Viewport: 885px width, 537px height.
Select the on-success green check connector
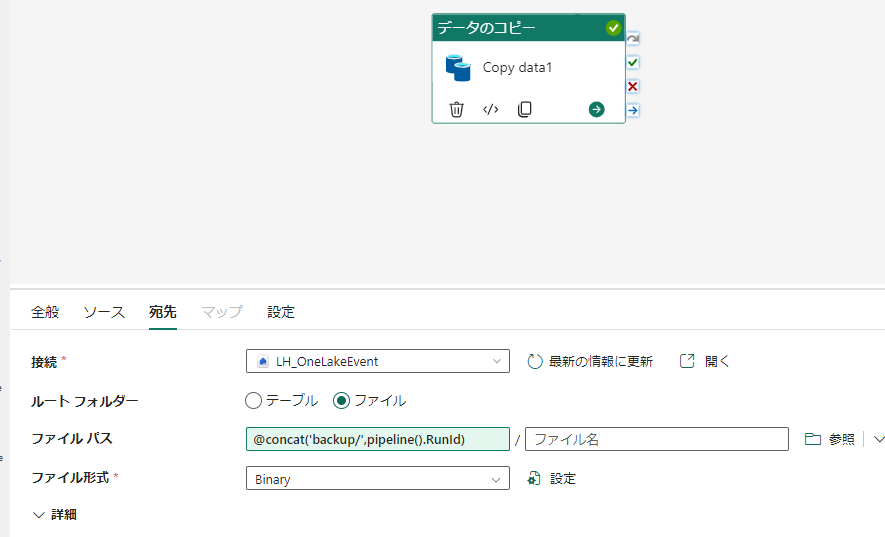pyautogui.click(x=633, y=62)
